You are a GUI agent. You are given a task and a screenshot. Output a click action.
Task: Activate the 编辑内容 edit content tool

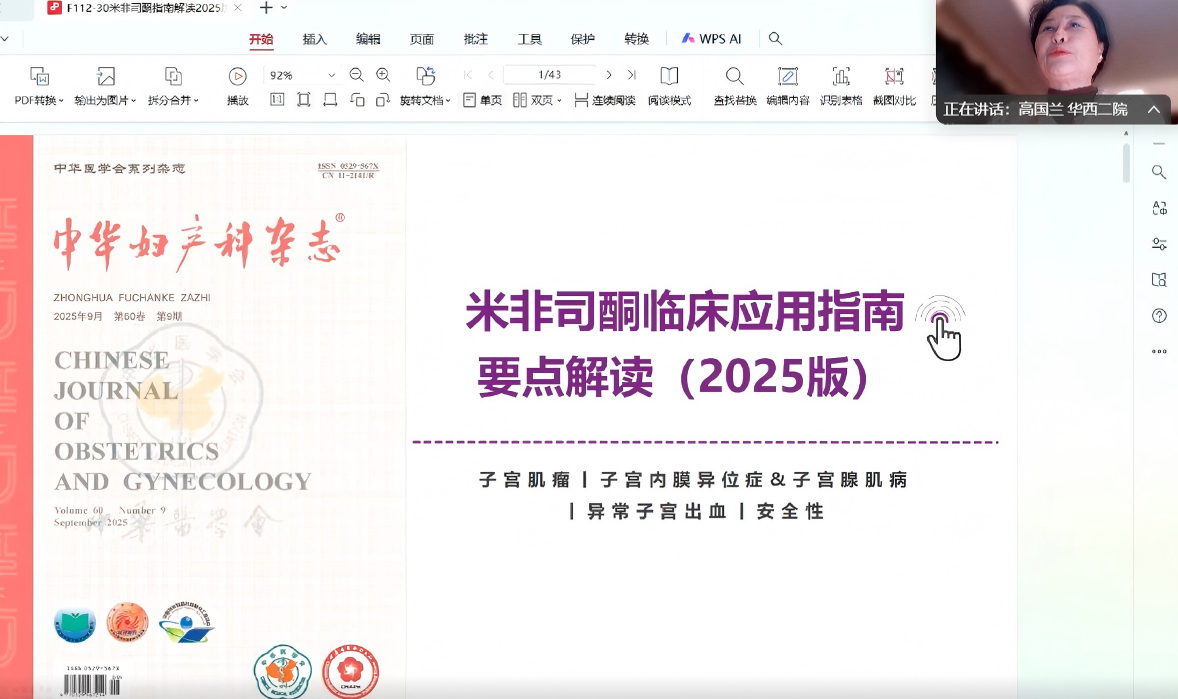coord(790,85)
